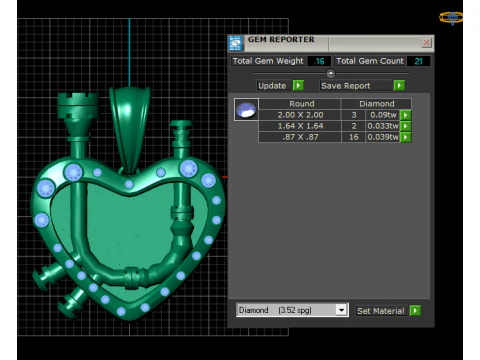Click the Diamond column header

[377, 104]
